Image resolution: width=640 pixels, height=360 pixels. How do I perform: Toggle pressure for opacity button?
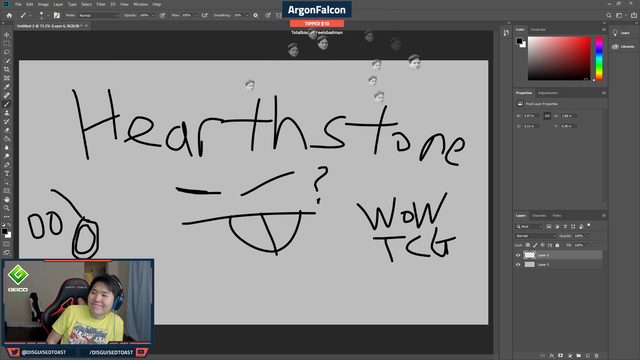[162, 15]
